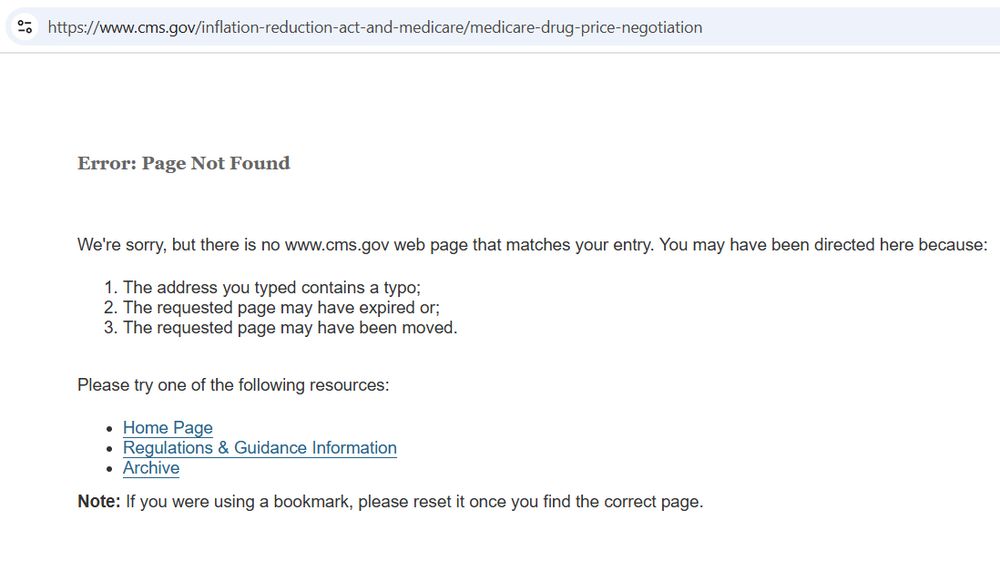This screenshot has height=582, width=1000.
Task: Click the bullet beside Archive link
Action: [x=110, y=469]
